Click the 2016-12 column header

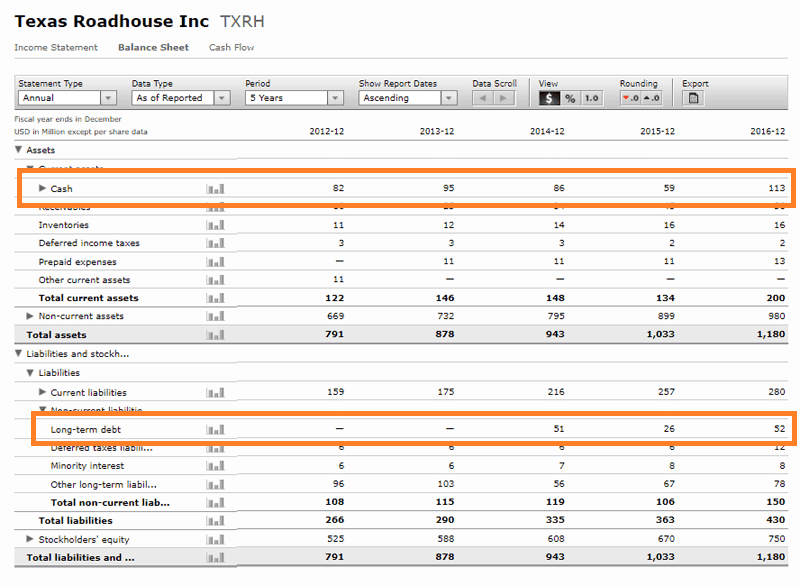point(767,131)
